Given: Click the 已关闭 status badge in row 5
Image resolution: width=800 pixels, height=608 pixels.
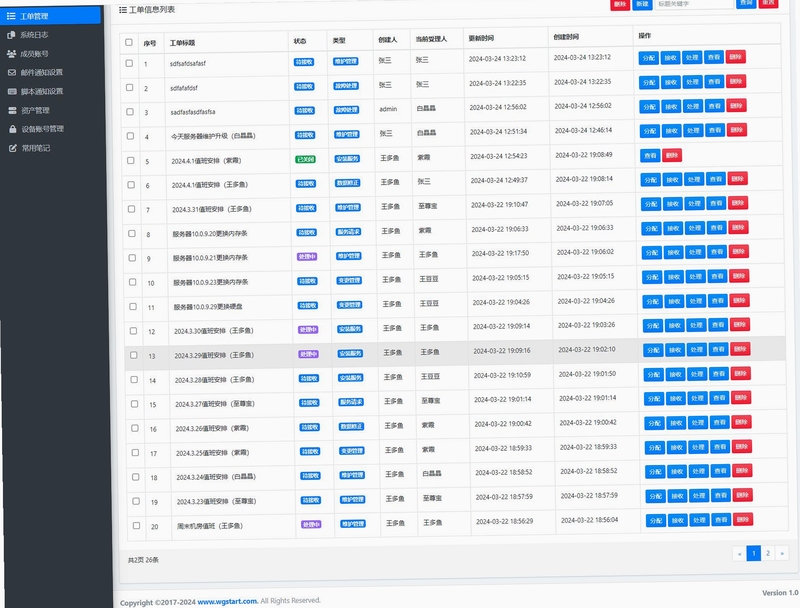Looking at the screenshot, I should pos(306,159).
